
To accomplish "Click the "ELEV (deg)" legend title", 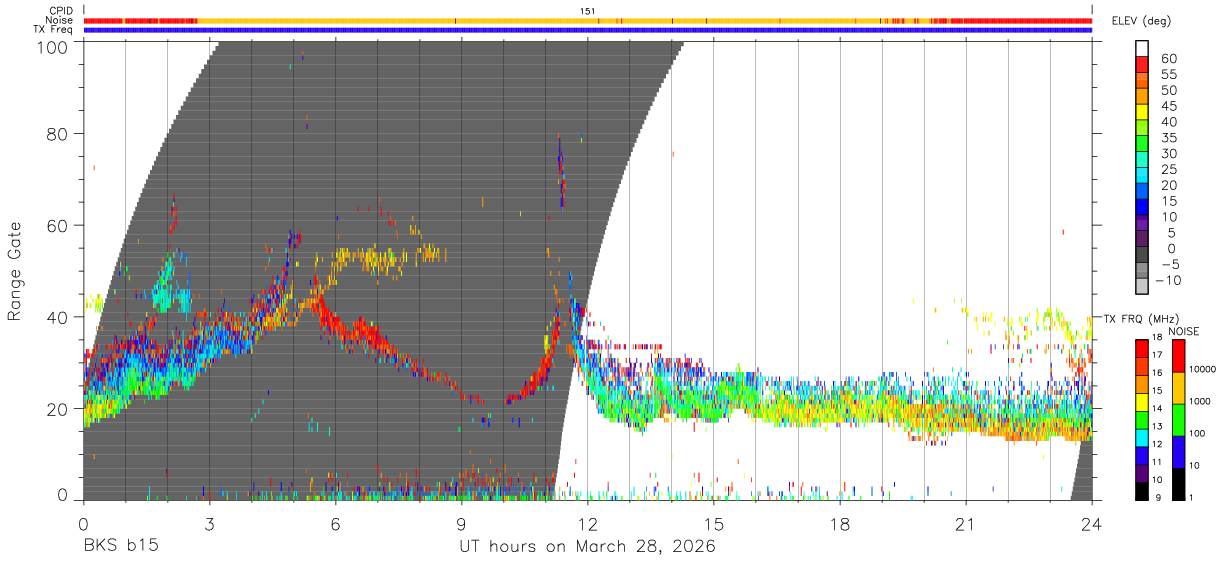I will pyautogui.click(x=1144, y=21).
